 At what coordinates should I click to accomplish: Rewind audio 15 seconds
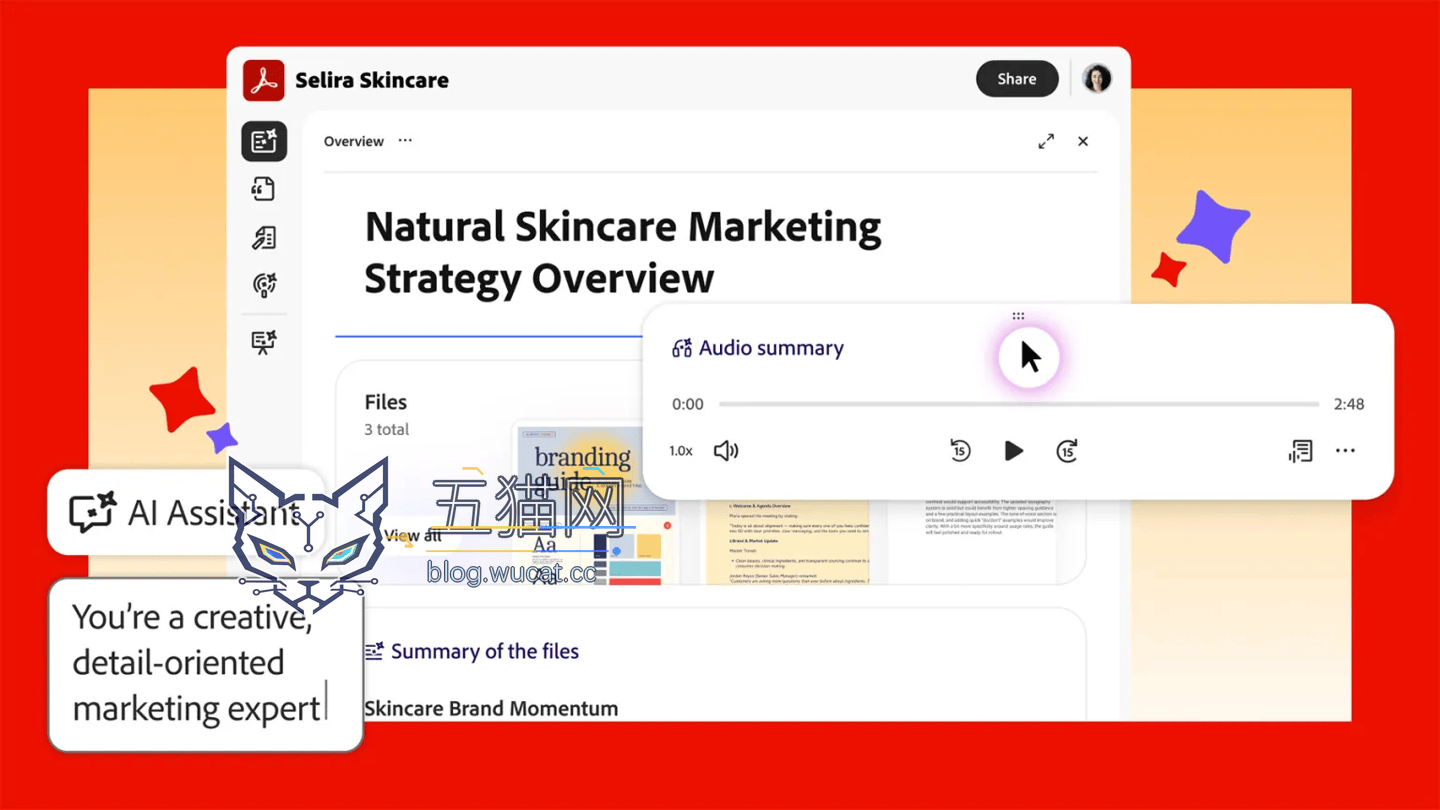[960, 451]
